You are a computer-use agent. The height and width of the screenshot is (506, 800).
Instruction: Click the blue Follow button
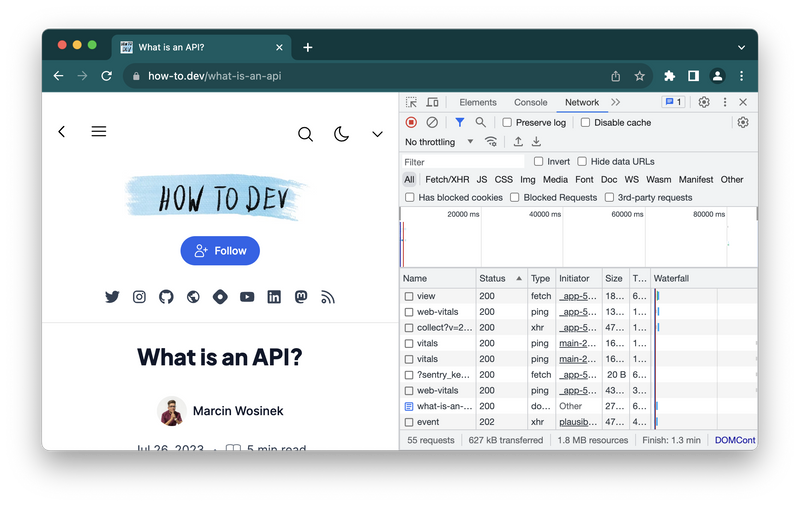[220, 251]
